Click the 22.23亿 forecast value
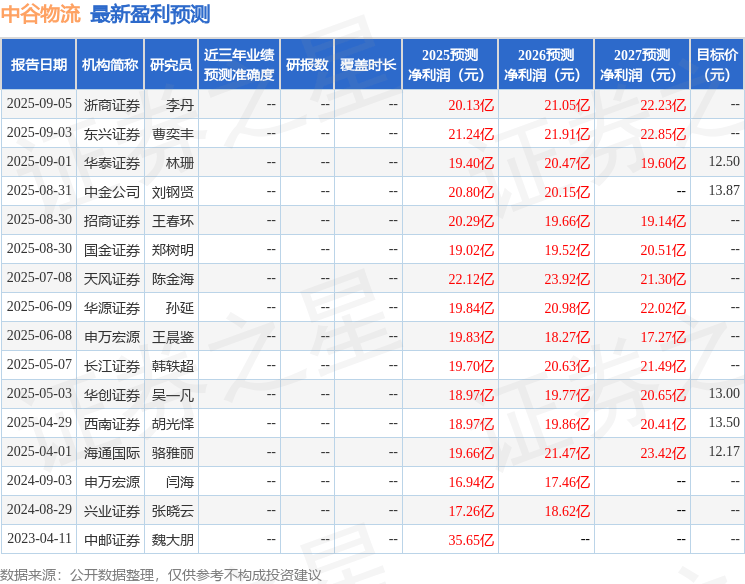 [x=663, y=105]
